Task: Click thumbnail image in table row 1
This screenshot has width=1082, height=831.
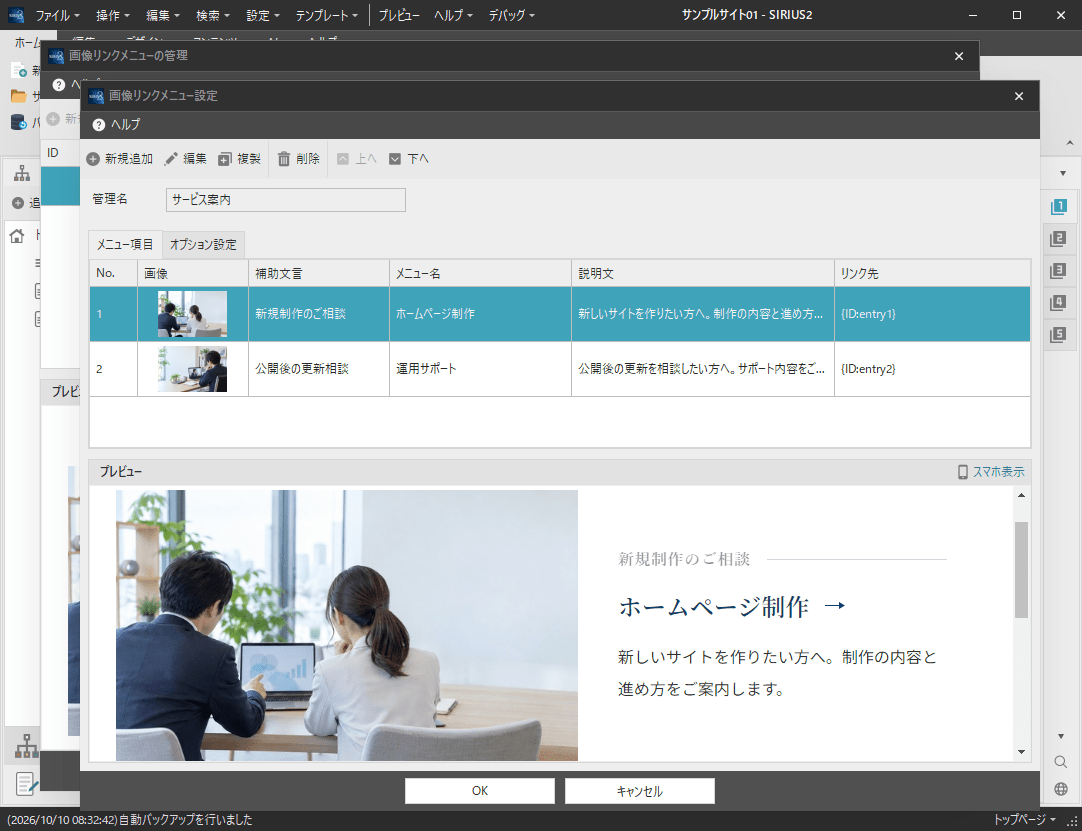Action: tap(193, 314)
